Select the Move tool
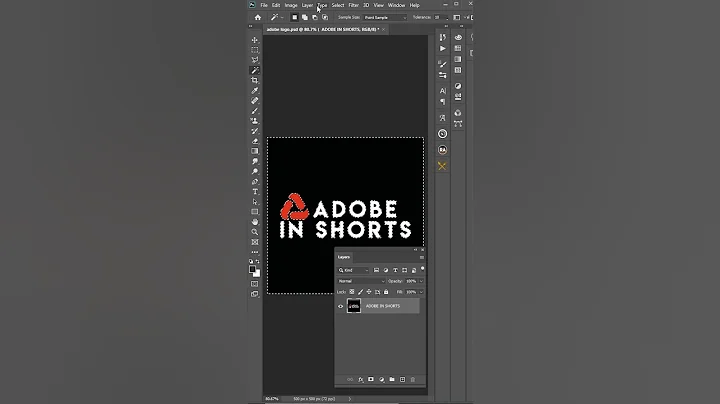The image size is (720, 404). (255, 40)
